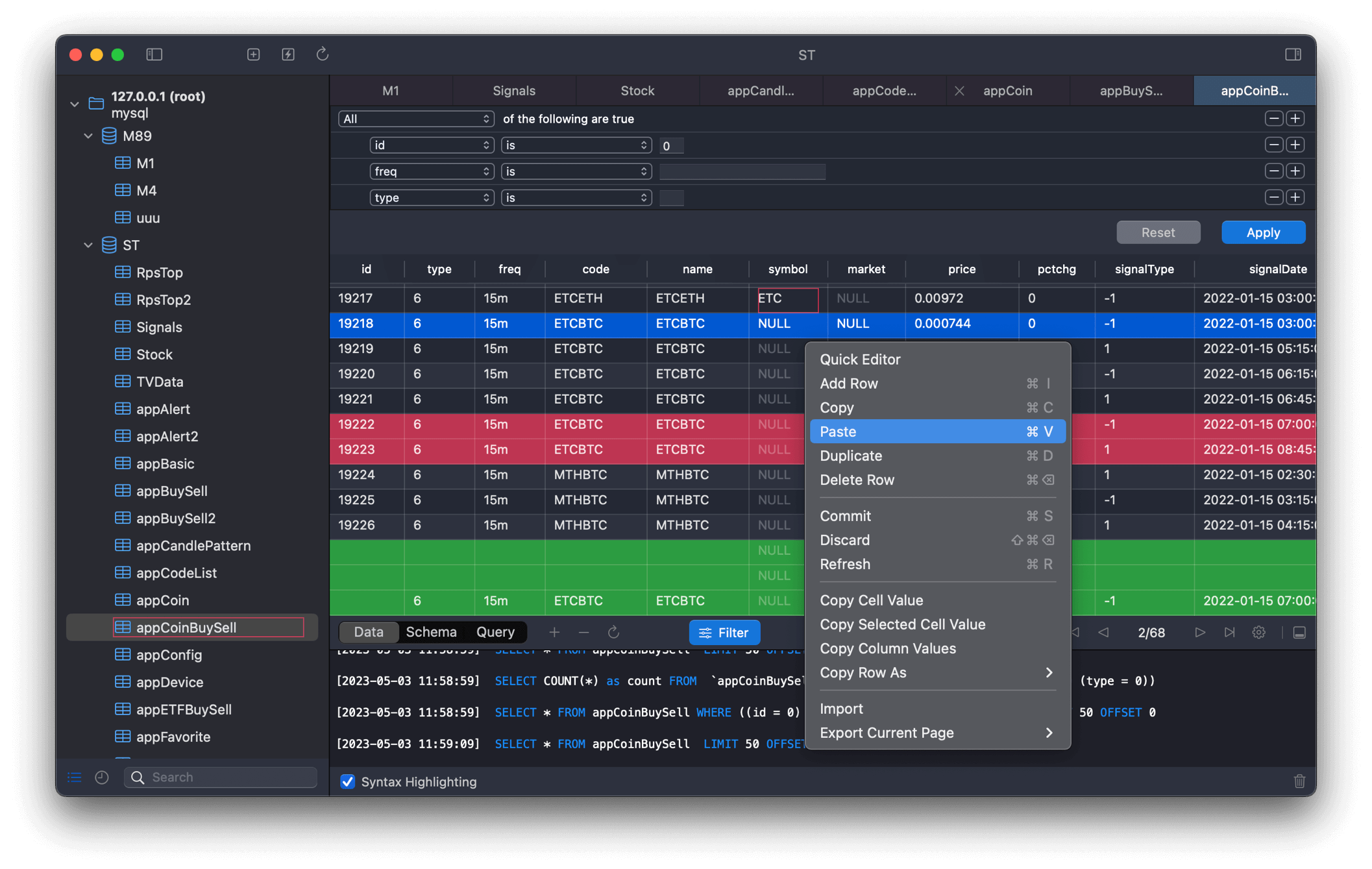Switch to the Schema view
This screenshot has width=1372, height=869.
pyautogui.click(x=431, y=631)
